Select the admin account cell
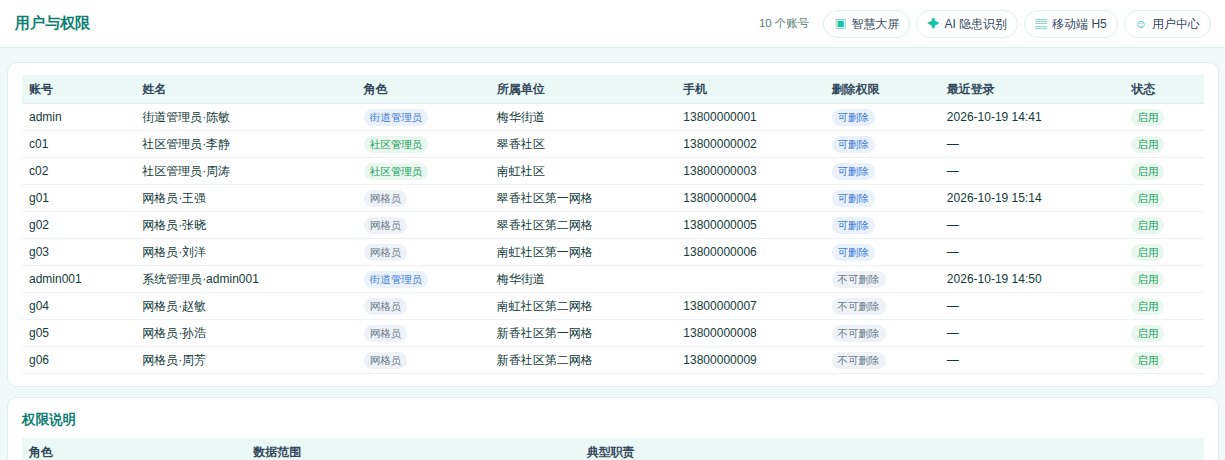This screenshot has width=1225, height=460. pyautogui.click(x=45, y=117)
